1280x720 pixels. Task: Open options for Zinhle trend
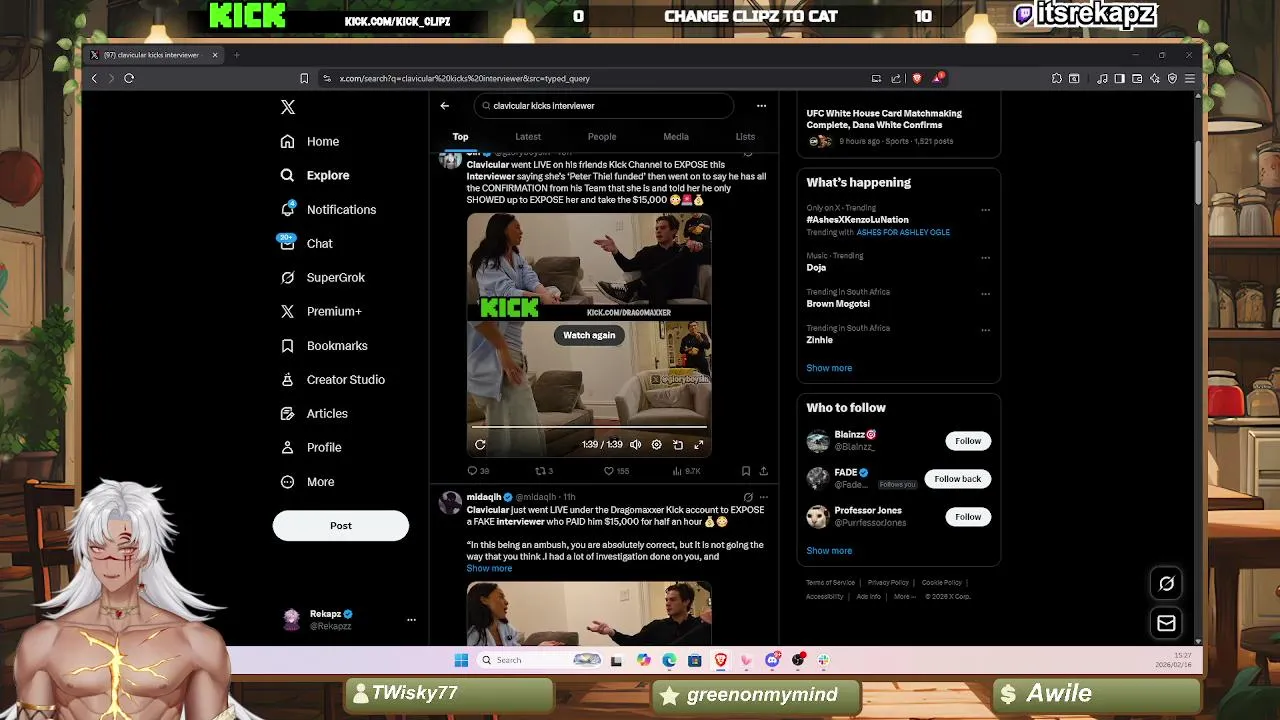[985, 330]
